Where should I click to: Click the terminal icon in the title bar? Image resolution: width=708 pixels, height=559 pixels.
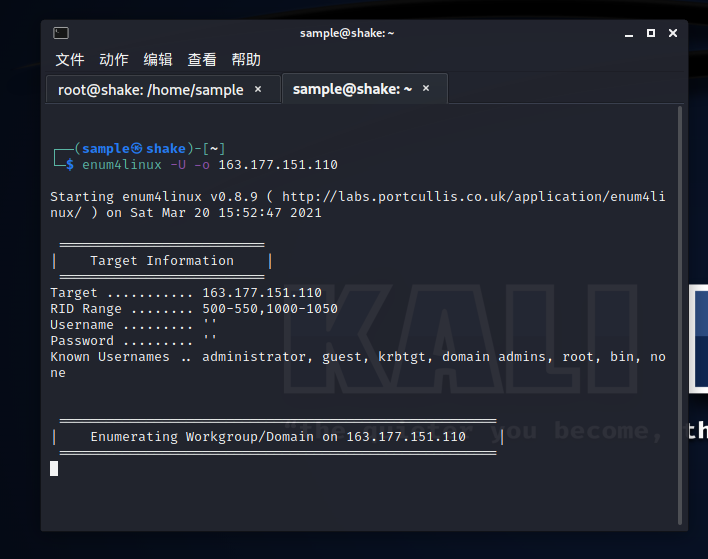point(61,33)
